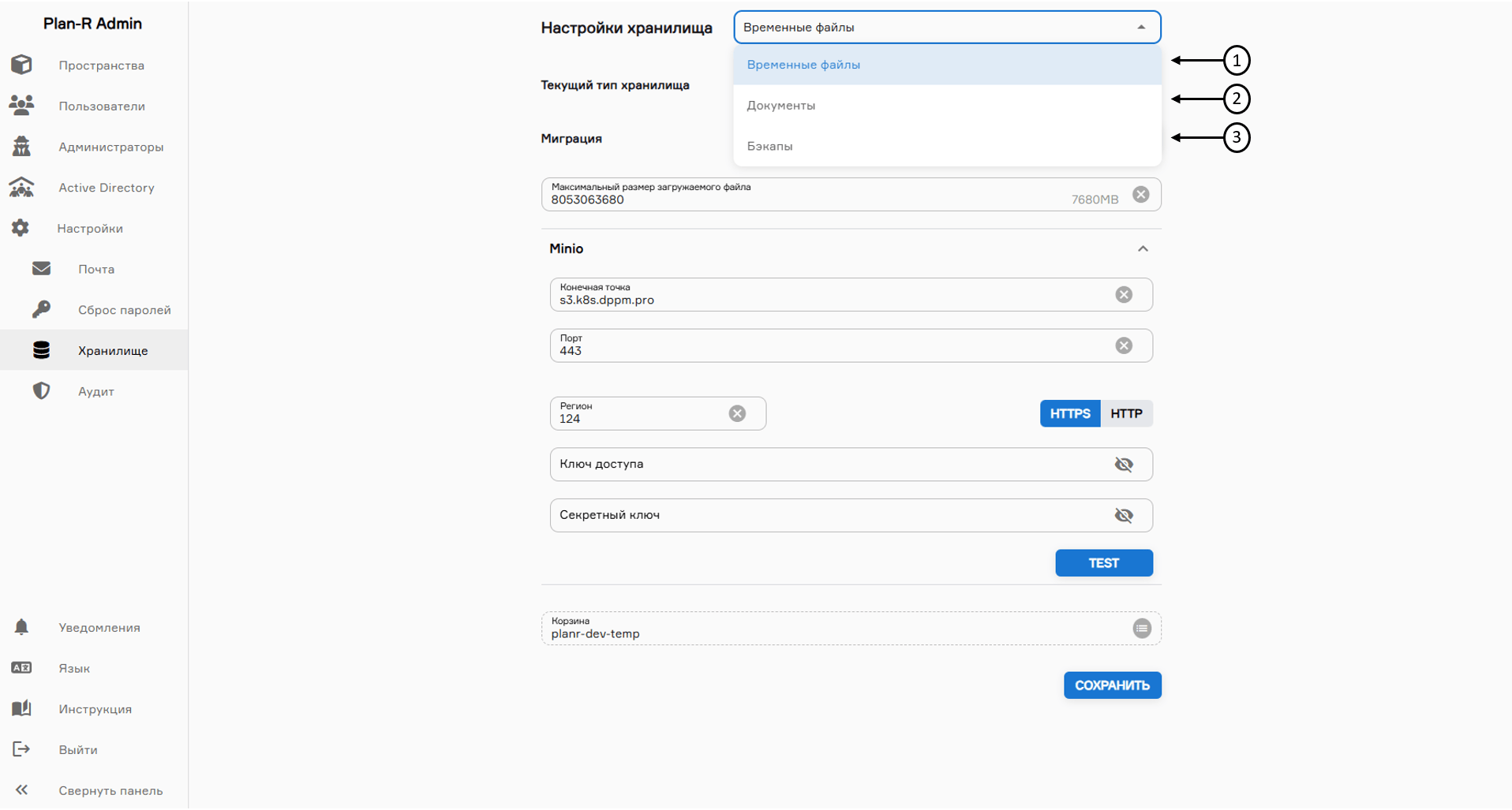Choose Бэкапы from the storage dropdown

[770, 146]
